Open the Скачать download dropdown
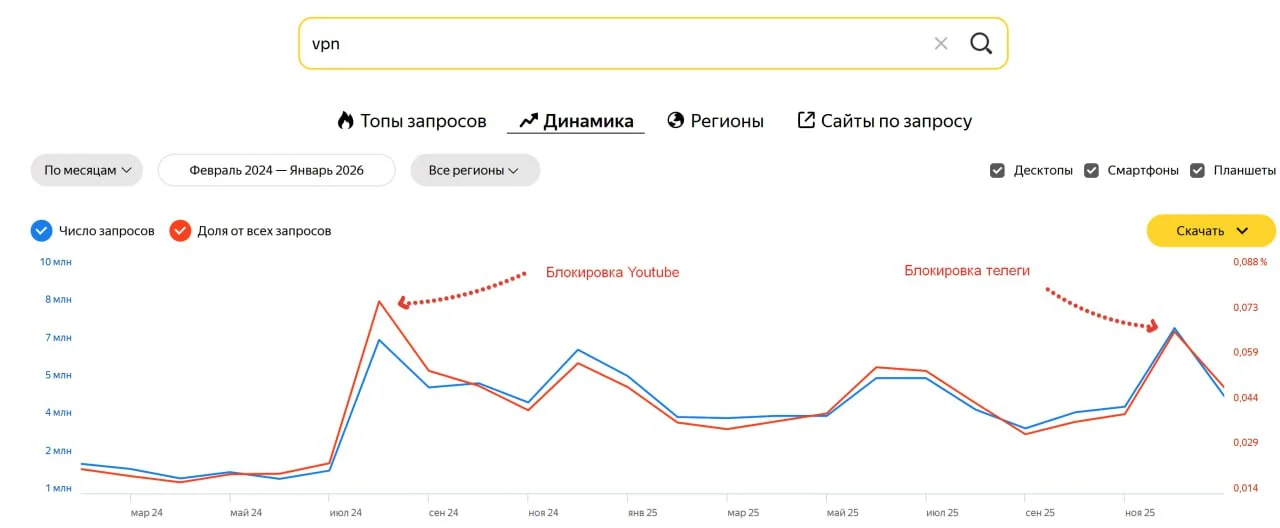Screen dimensions: 1280x528 [x=1211, y=231]
